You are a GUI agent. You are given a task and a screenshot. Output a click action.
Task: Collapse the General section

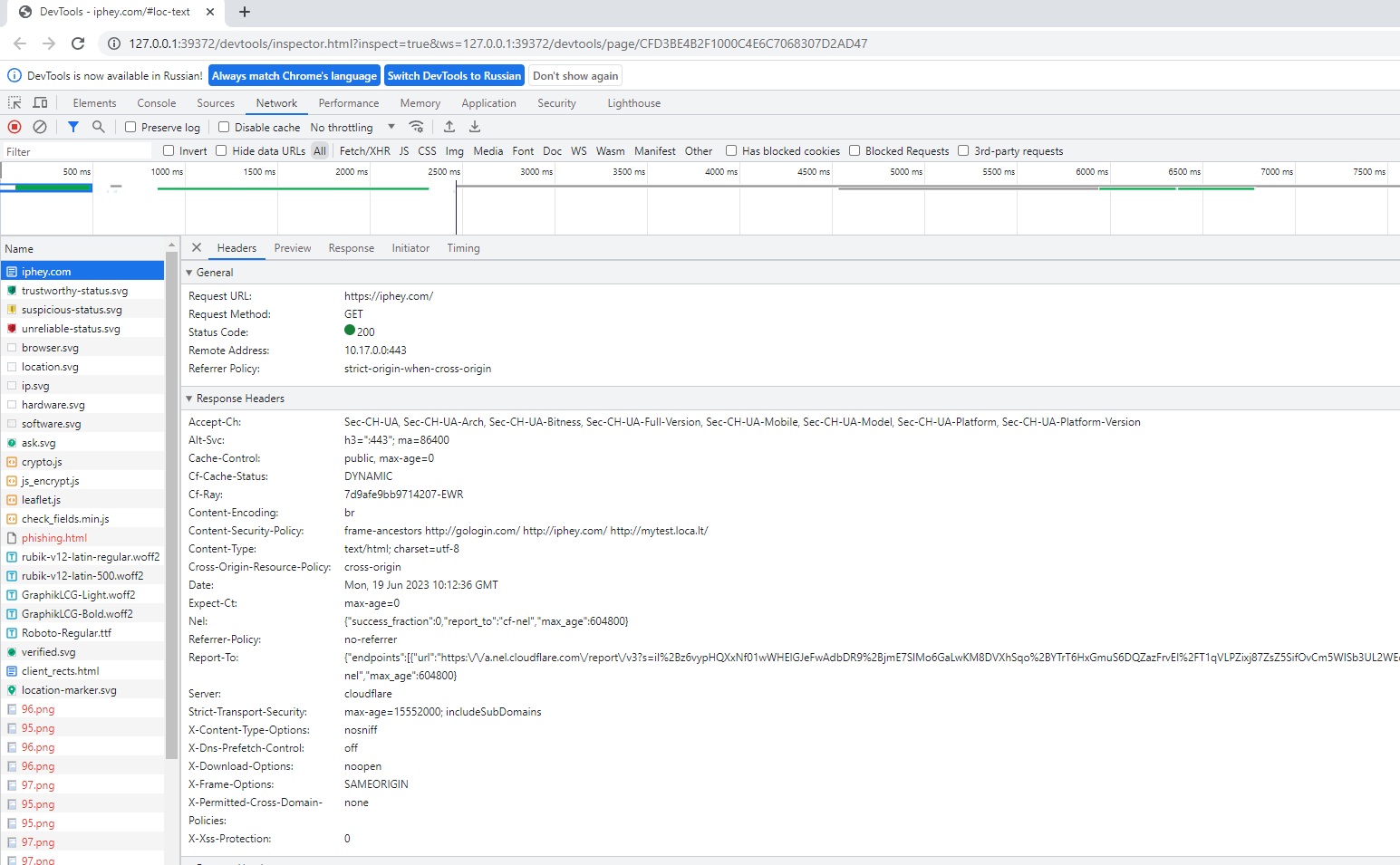pyautogui.click(x=189, y=273)
